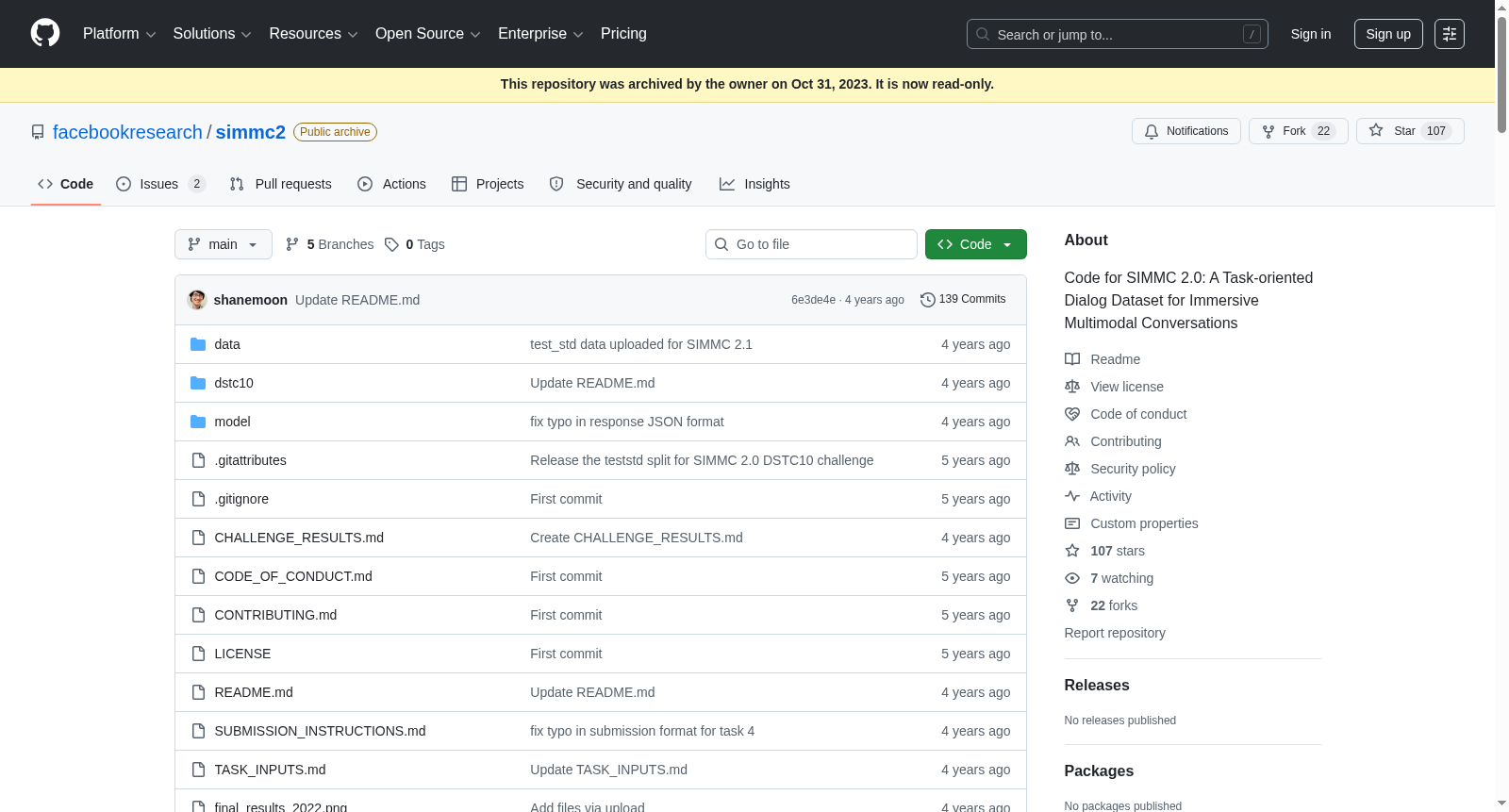The height and width of the screenshot is (812, 1509).
Task: Open the green Code dropdown button
Action: tap(976, 244)
